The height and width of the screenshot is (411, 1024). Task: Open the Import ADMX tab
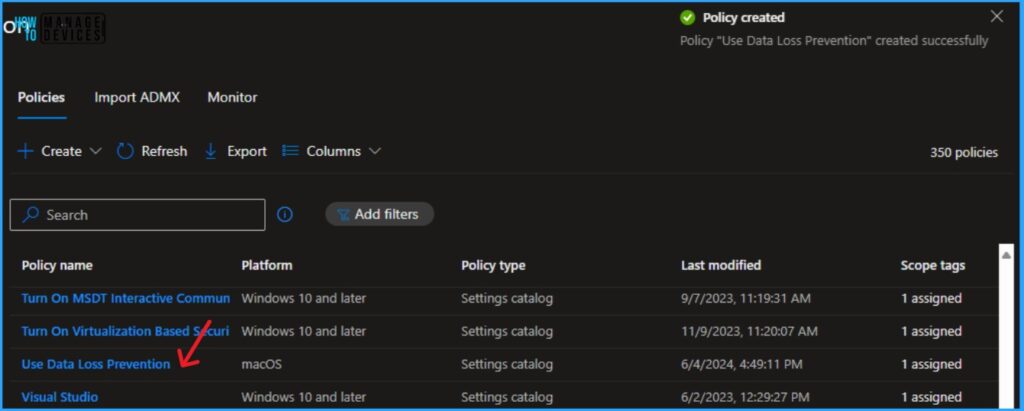(136, 97)
